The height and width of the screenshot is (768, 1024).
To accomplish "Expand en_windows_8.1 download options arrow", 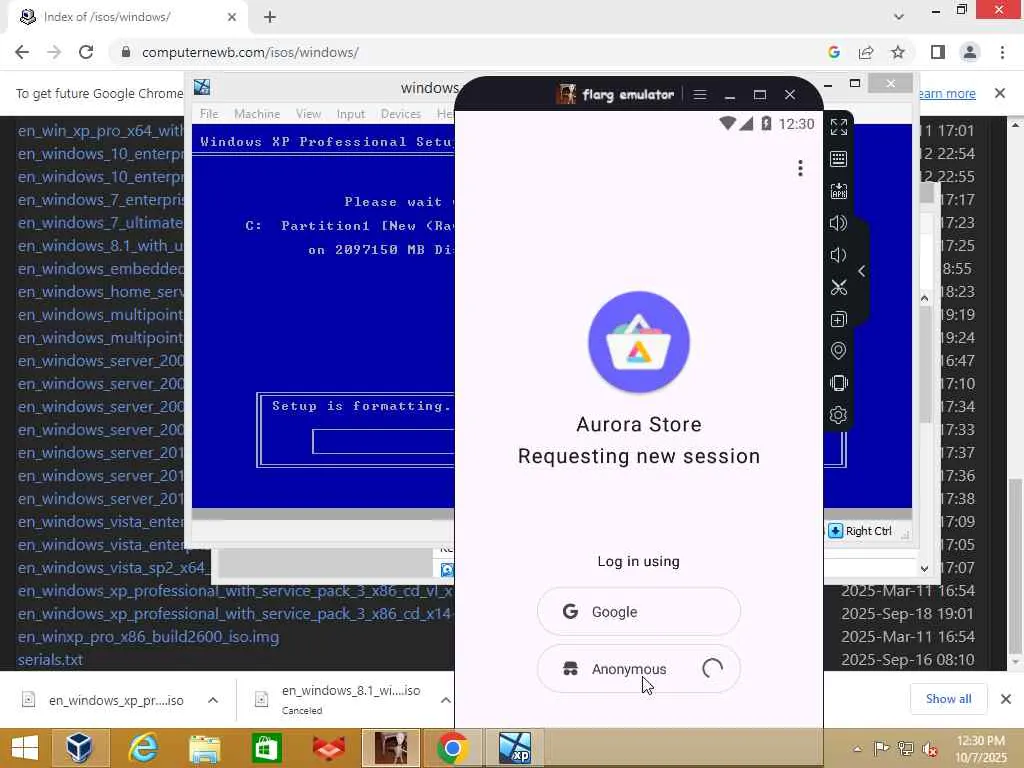I will [445, 700].
